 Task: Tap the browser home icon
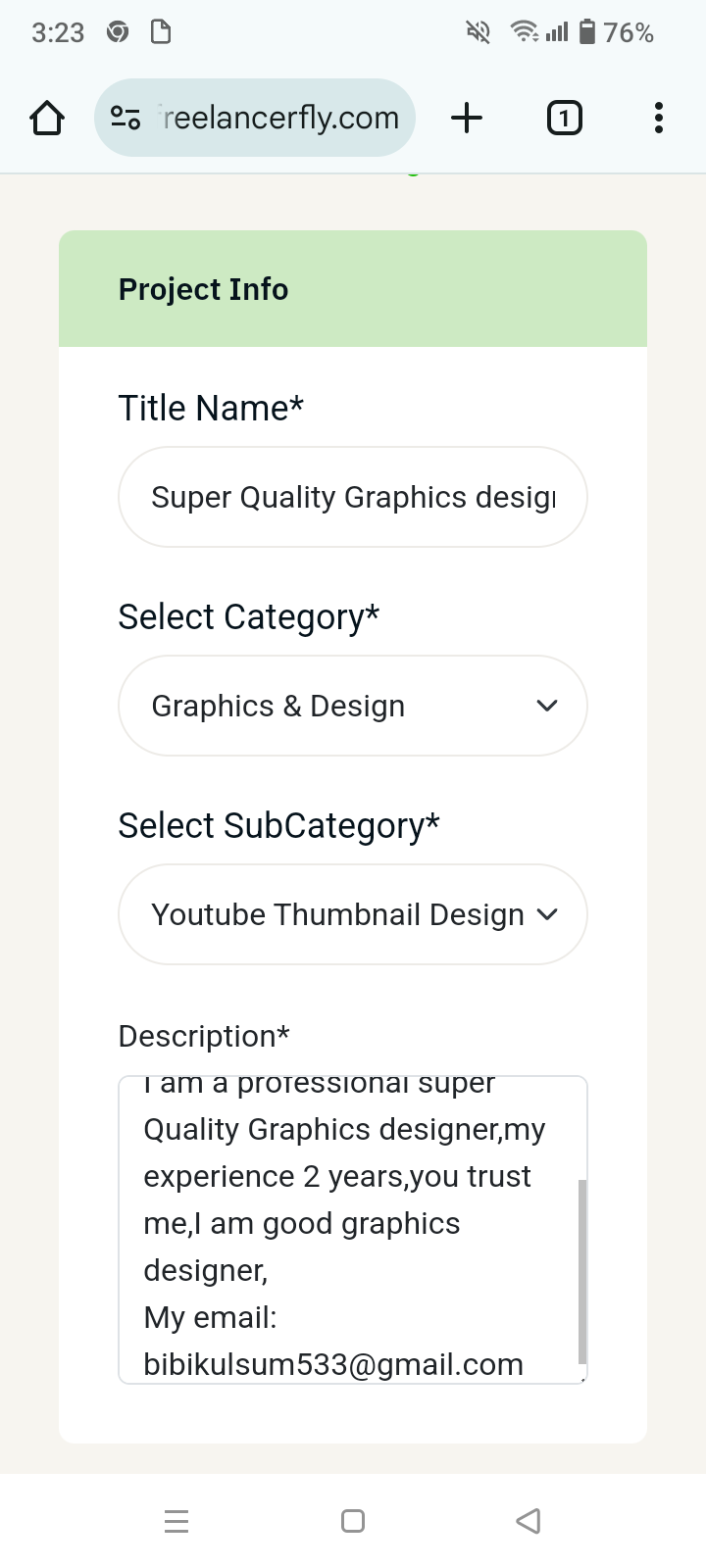pyautogui.click(x=47, y=119)
